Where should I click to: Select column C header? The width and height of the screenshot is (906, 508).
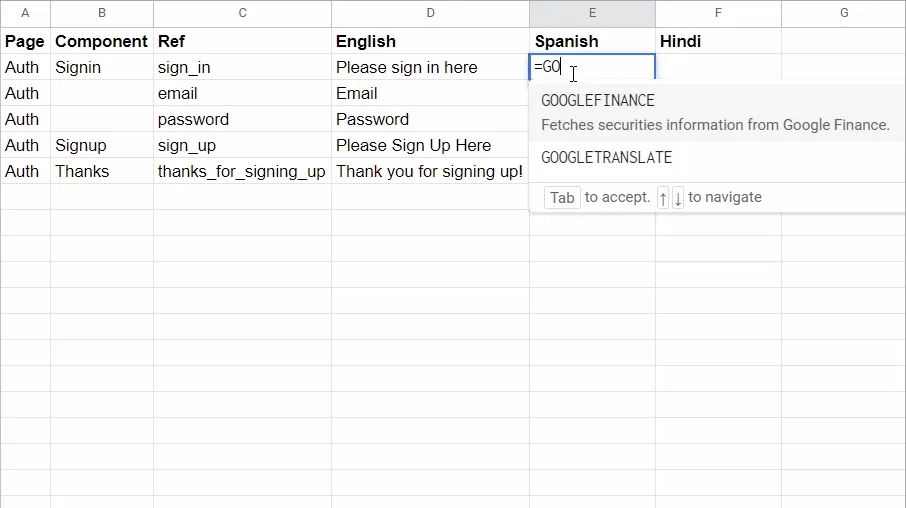point(242,13)
